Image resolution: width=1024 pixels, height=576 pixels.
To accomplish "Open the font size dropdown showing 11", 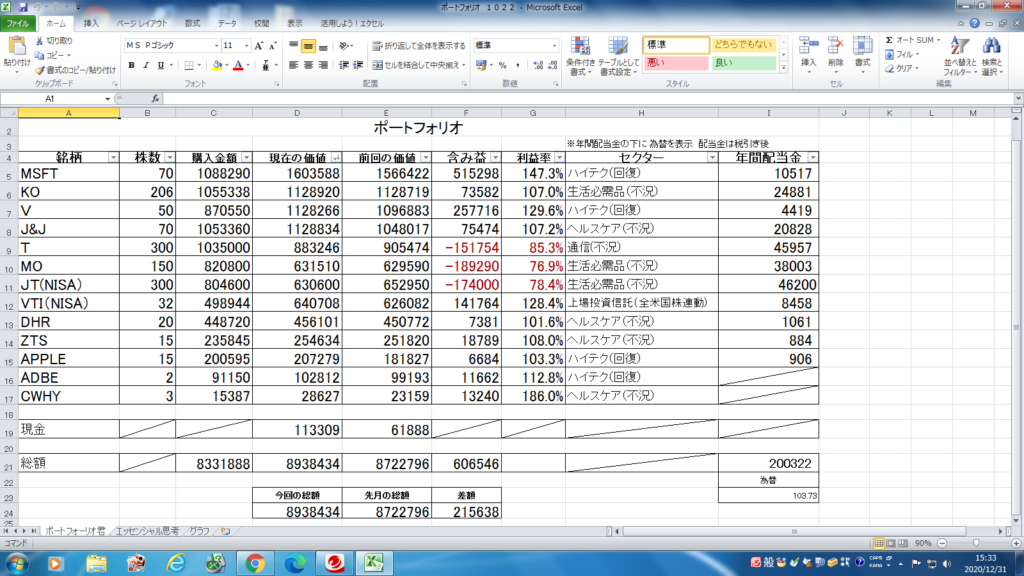I will (246, 46).
